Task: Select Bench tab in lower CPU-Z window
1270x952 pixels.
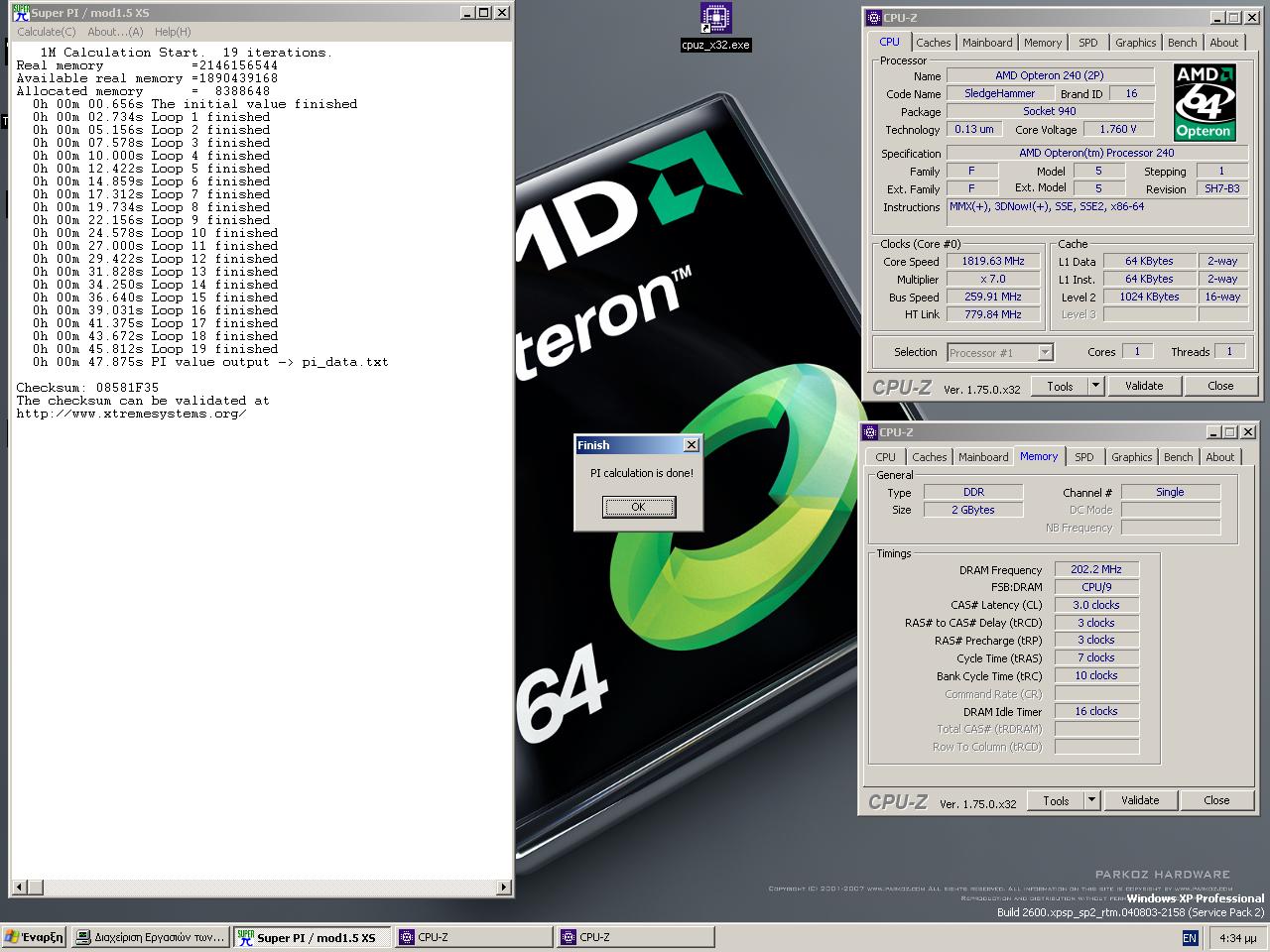Action: click(1178, 457)
